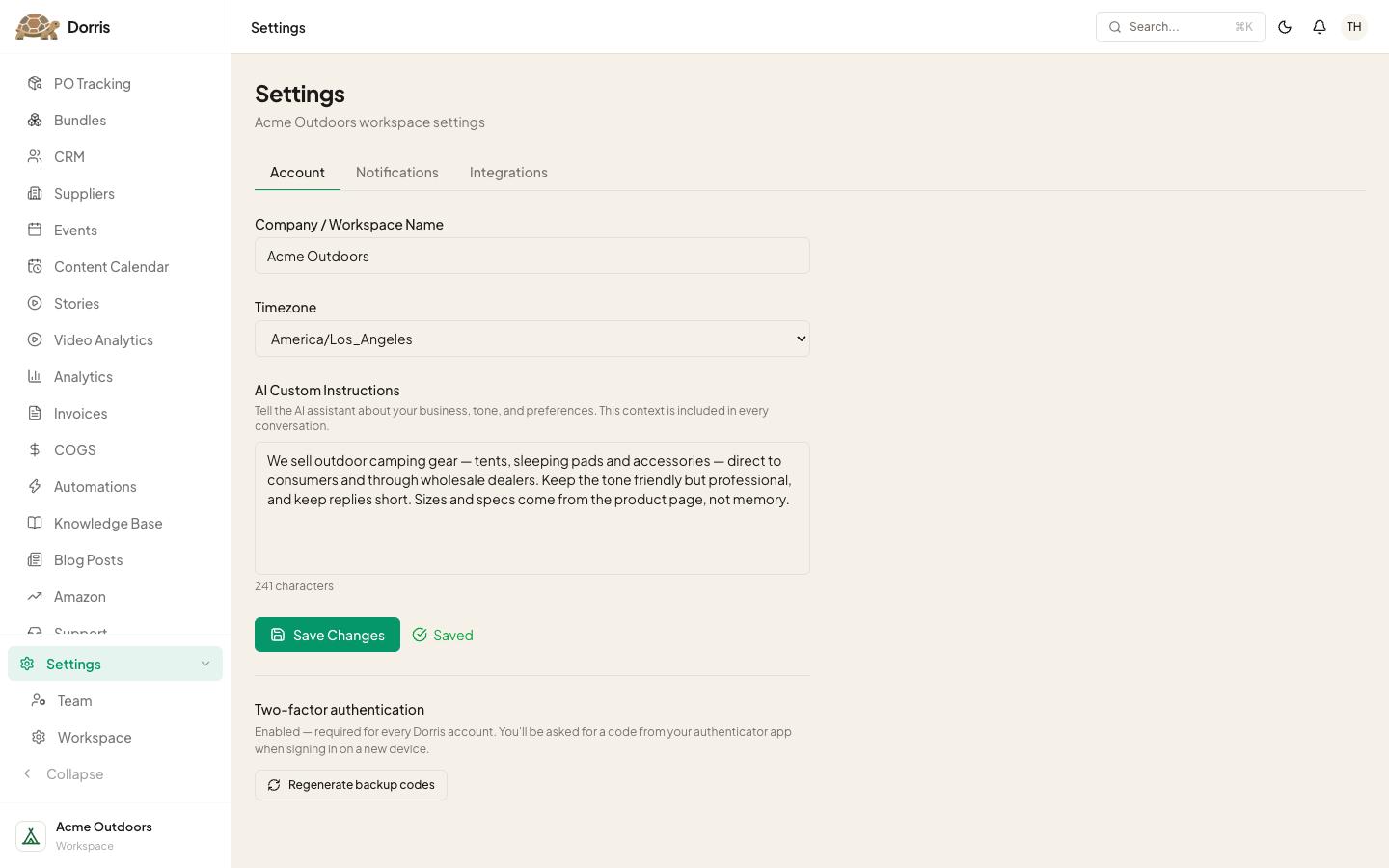1389x868 pixels.
Task: Click the Automations lightning icon
Action: [35, 487]
